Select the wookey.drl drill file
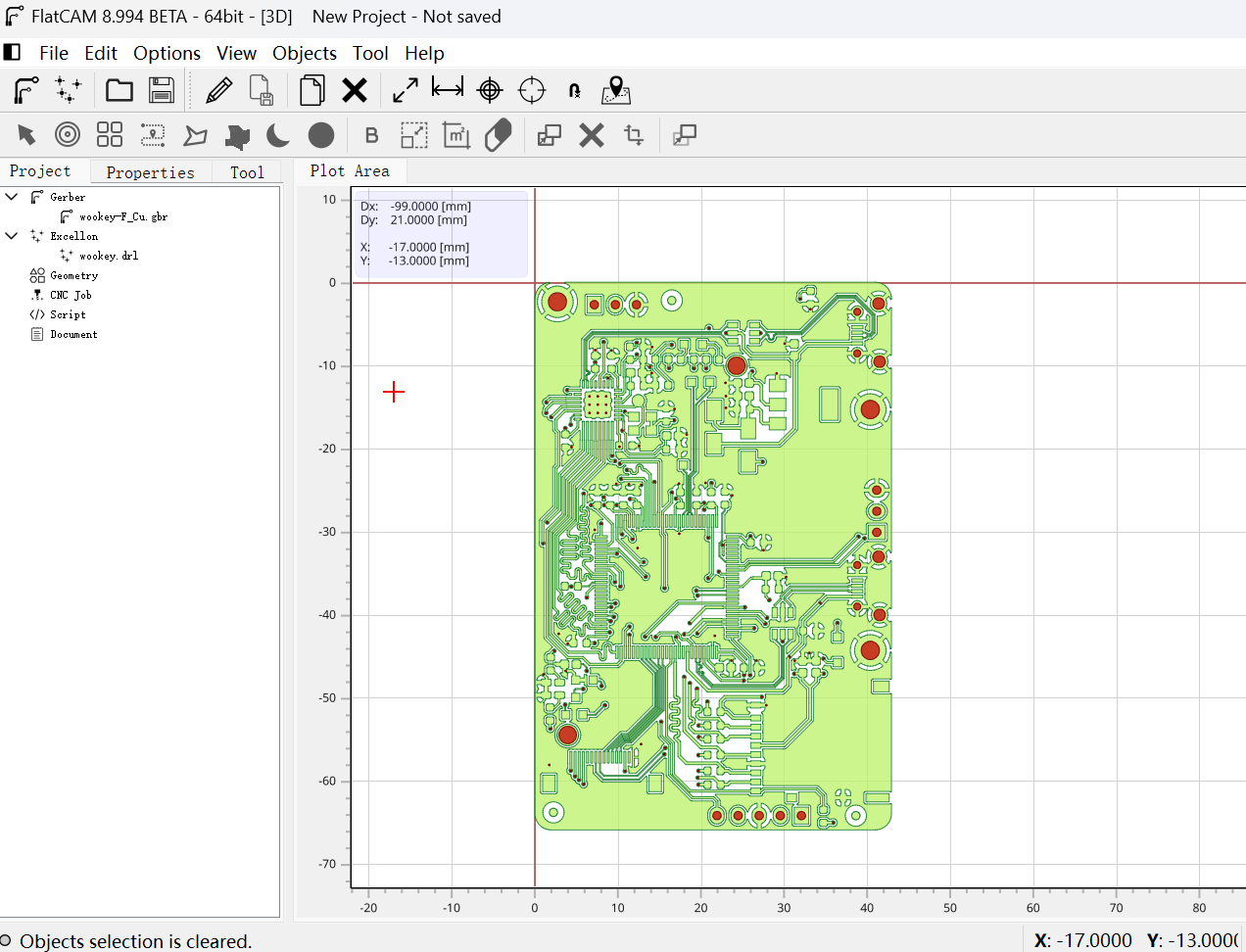This screenshot has width=1246, height=952. point(106,255)
